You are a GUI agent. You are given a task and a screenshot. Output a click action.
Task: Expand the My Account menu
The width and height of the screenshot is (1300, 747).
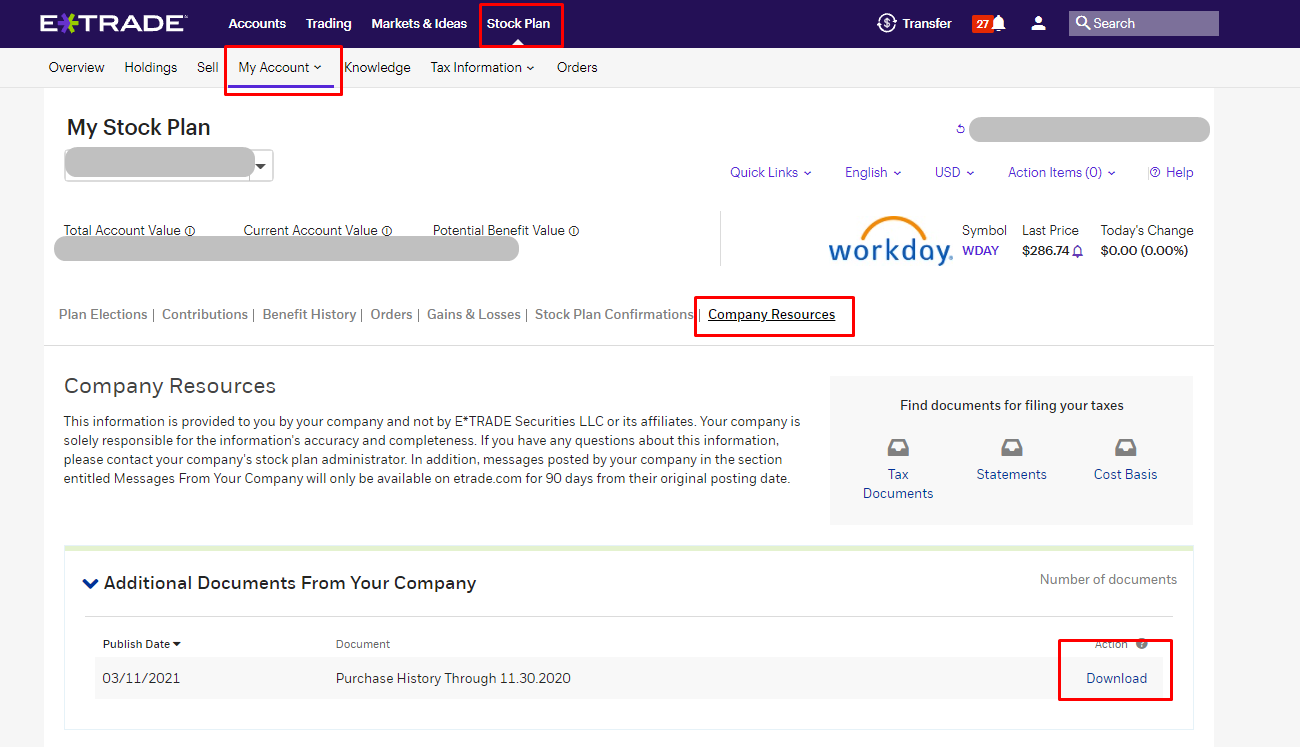[280, 68]
